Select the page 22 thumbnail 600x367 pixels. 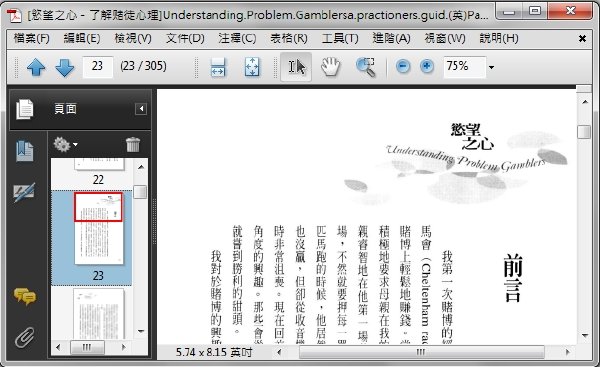[98, 172]
